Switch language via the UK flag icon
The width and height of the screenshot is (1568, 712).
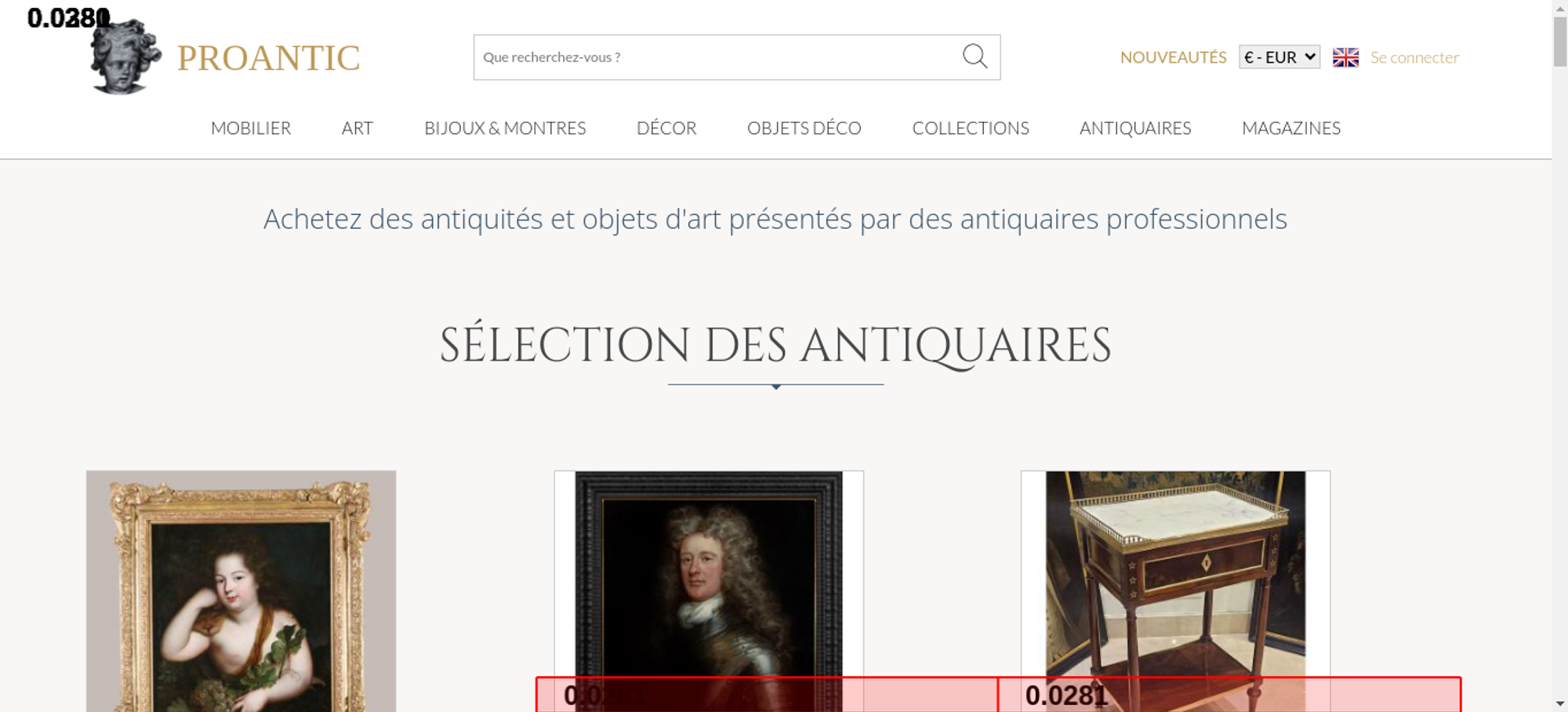pyautogui.click(x=1345, y=57)
